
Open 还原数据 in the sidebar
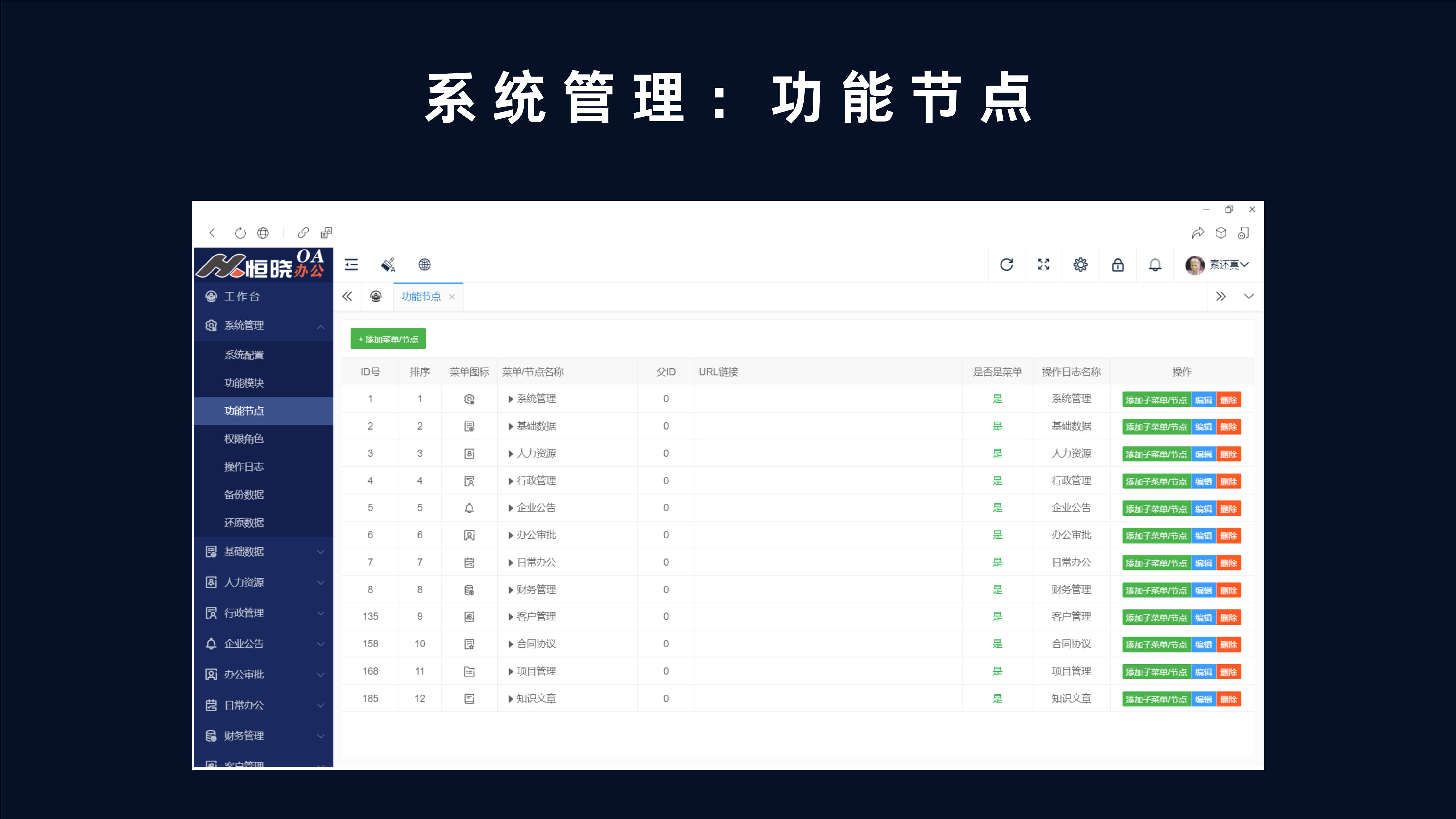pos(263,523)
